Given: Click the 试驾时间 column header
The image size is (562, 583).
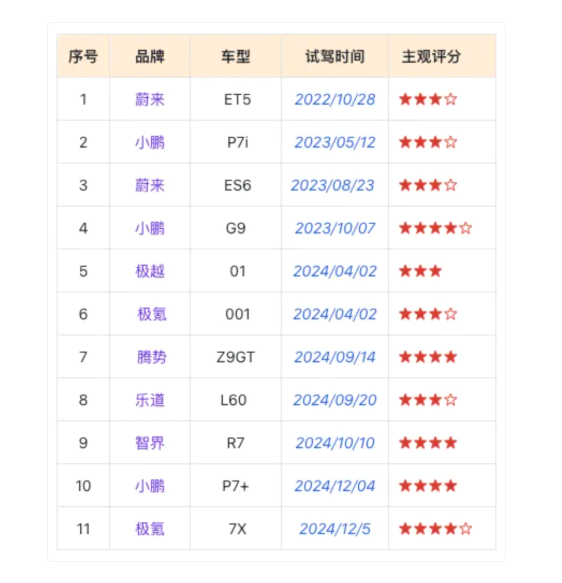Looking at the screenshot, I should [335, 57].
